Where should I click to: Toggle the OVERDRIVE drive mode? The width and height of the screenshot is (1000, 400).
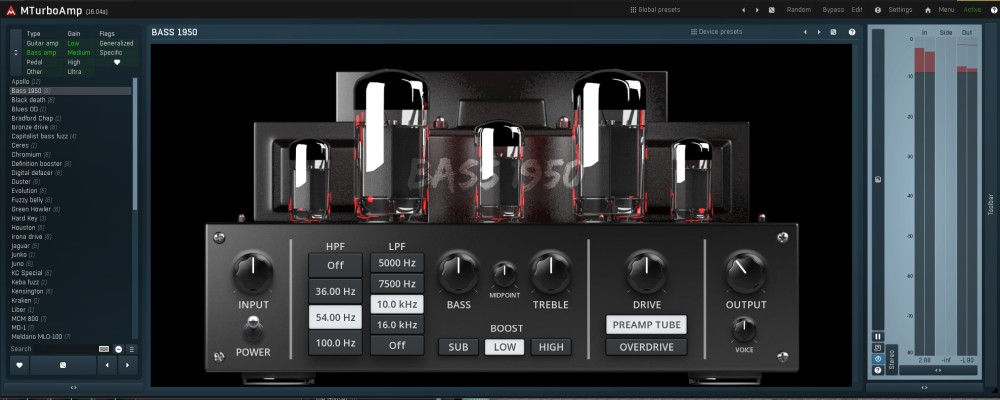pos(645,347)
